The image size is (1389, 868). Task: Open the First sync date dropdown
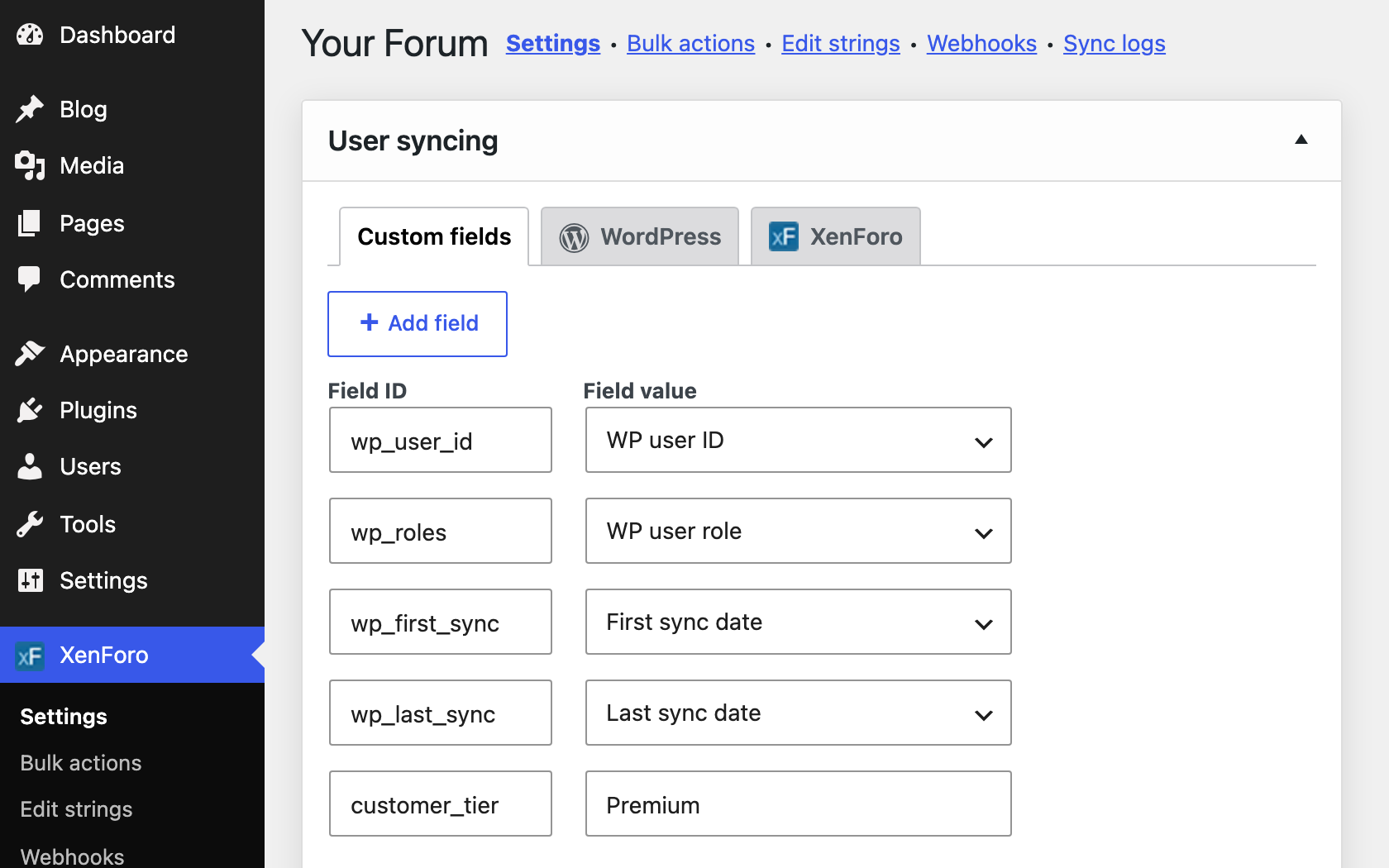(799, 622)
